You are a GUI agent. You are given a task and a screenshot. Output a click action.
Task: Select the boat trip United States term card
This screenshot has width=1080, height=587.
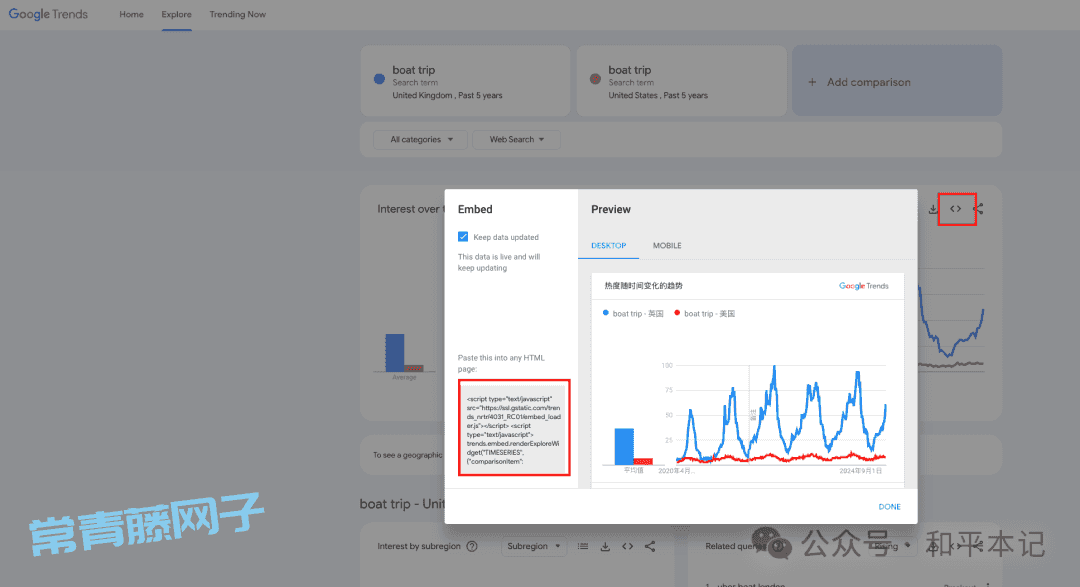[681, 81]
